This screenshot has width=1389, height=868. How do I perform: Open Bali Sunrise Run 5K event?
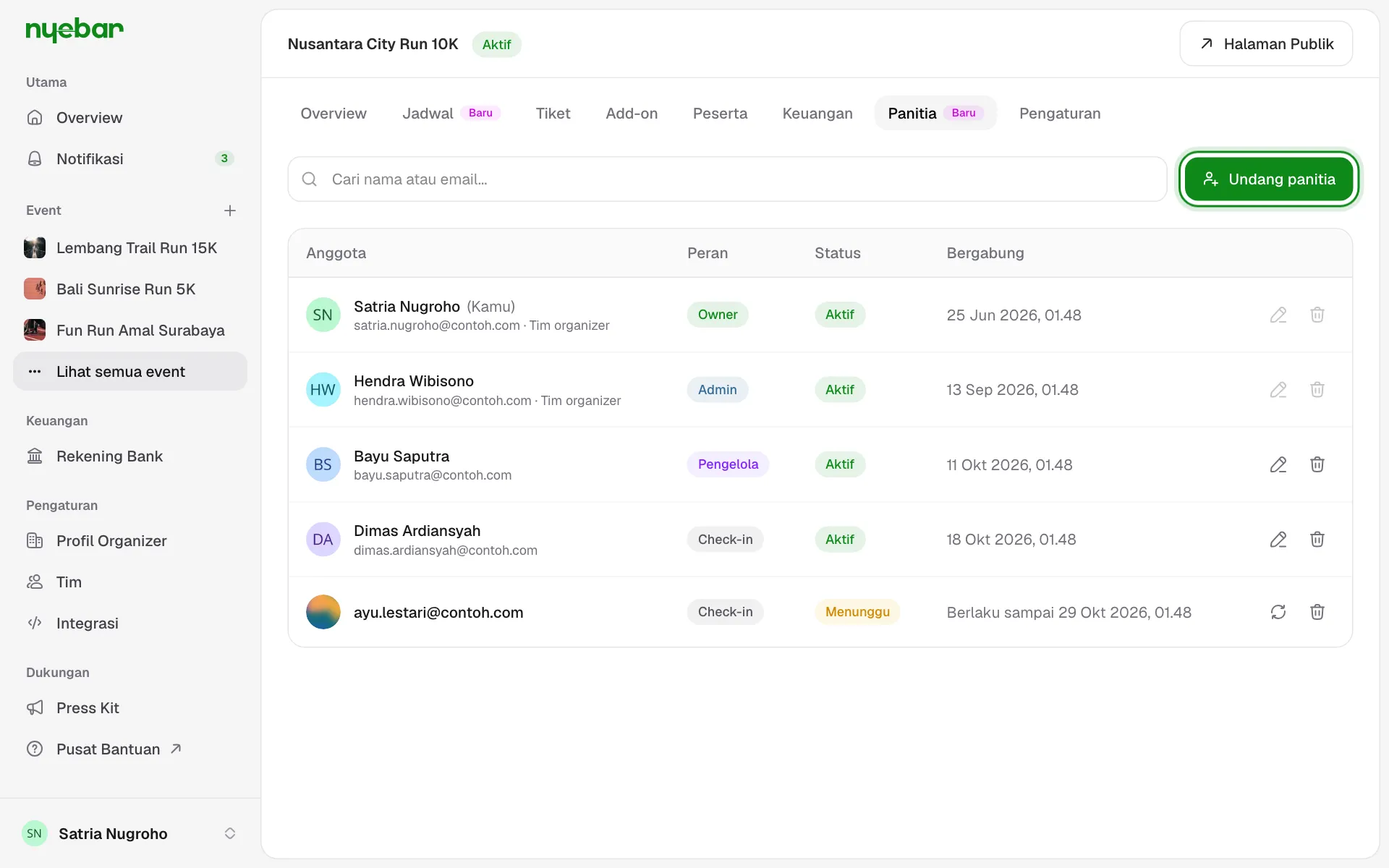coord(130,289)
